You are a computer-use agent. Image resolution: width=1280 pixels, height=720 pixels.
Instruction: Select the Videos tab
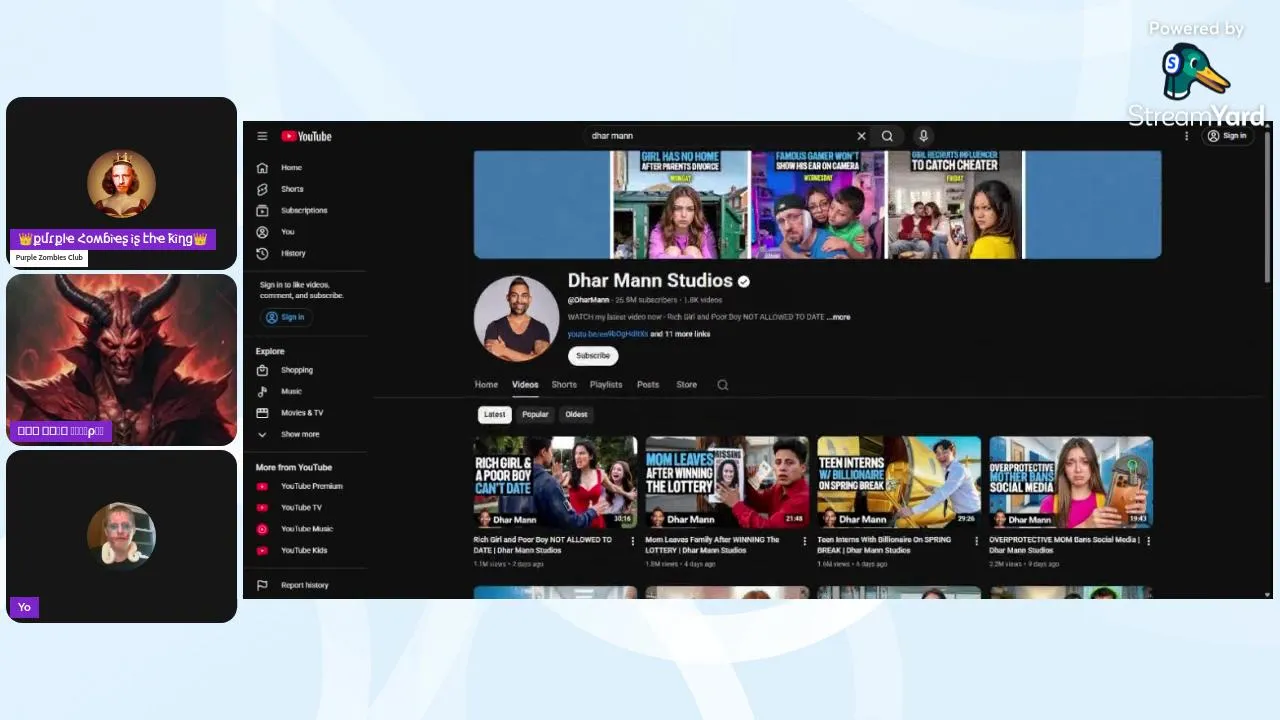pos(525,385)
